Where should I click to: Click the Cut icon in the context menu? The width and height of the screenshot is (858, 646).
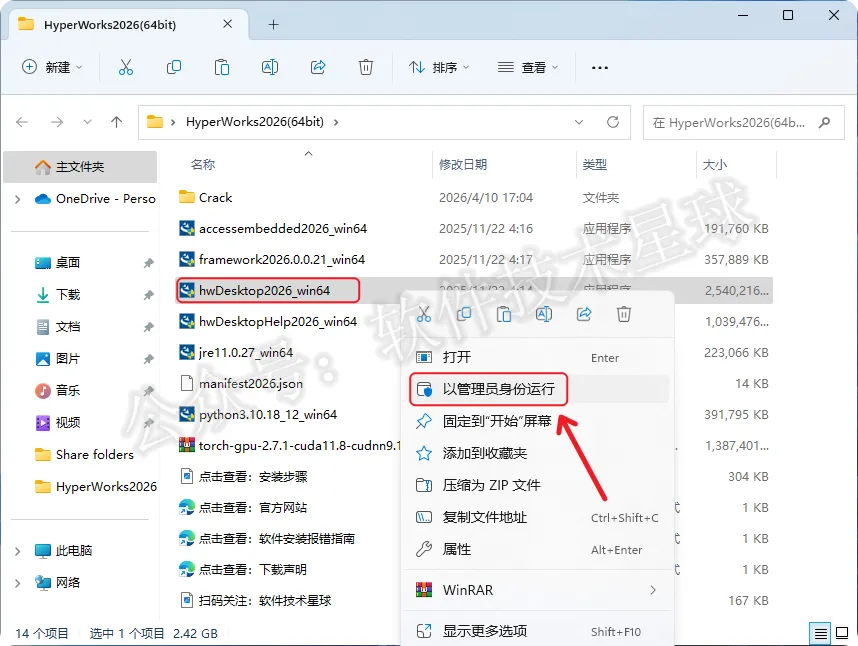coord(424,314)
